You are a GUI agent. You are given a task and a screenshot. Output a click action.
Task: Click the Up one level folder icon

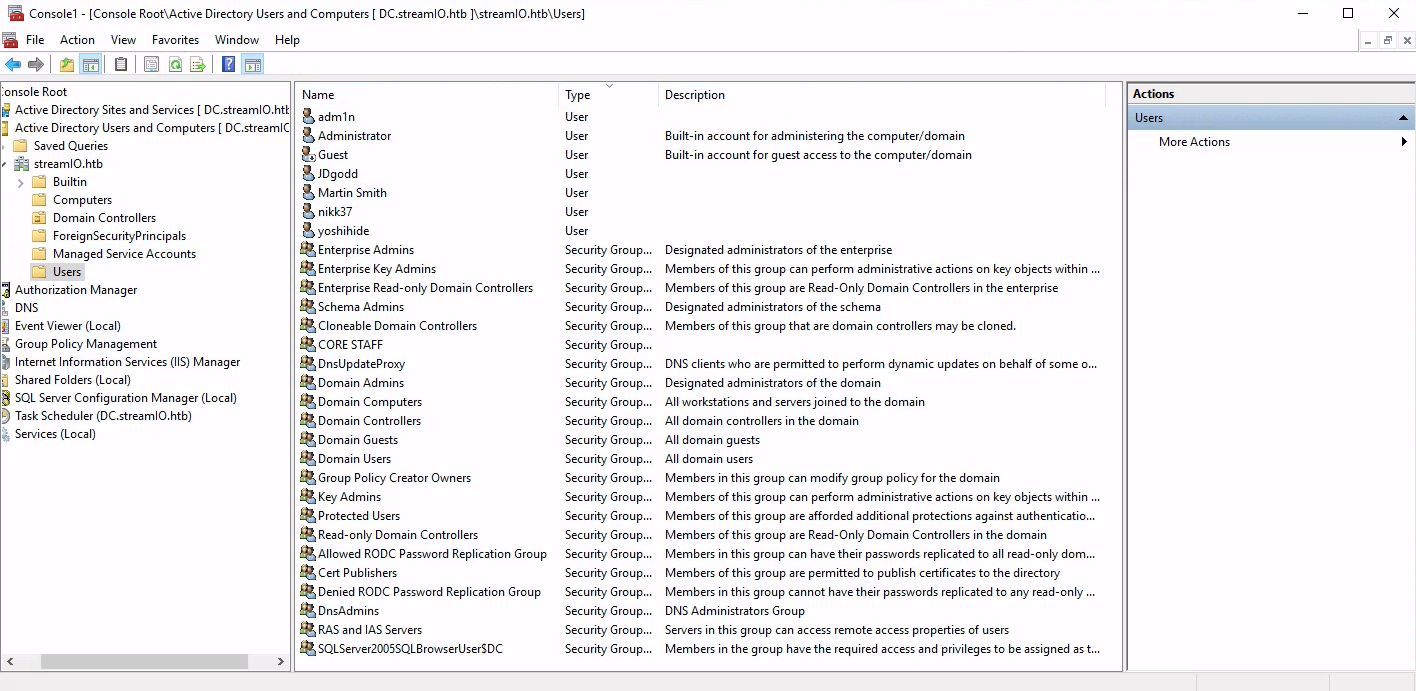[67, 65]
